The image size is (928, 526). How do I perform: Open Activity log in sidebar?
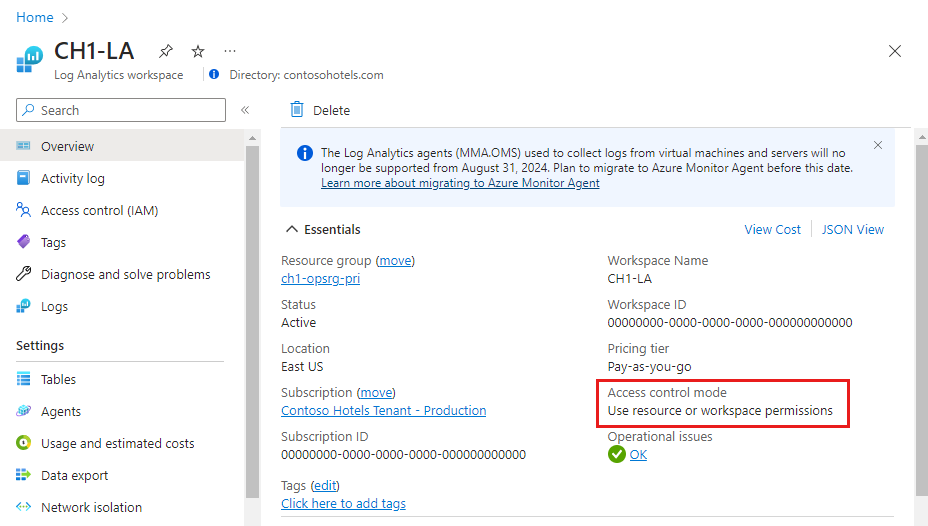[72, 178]
